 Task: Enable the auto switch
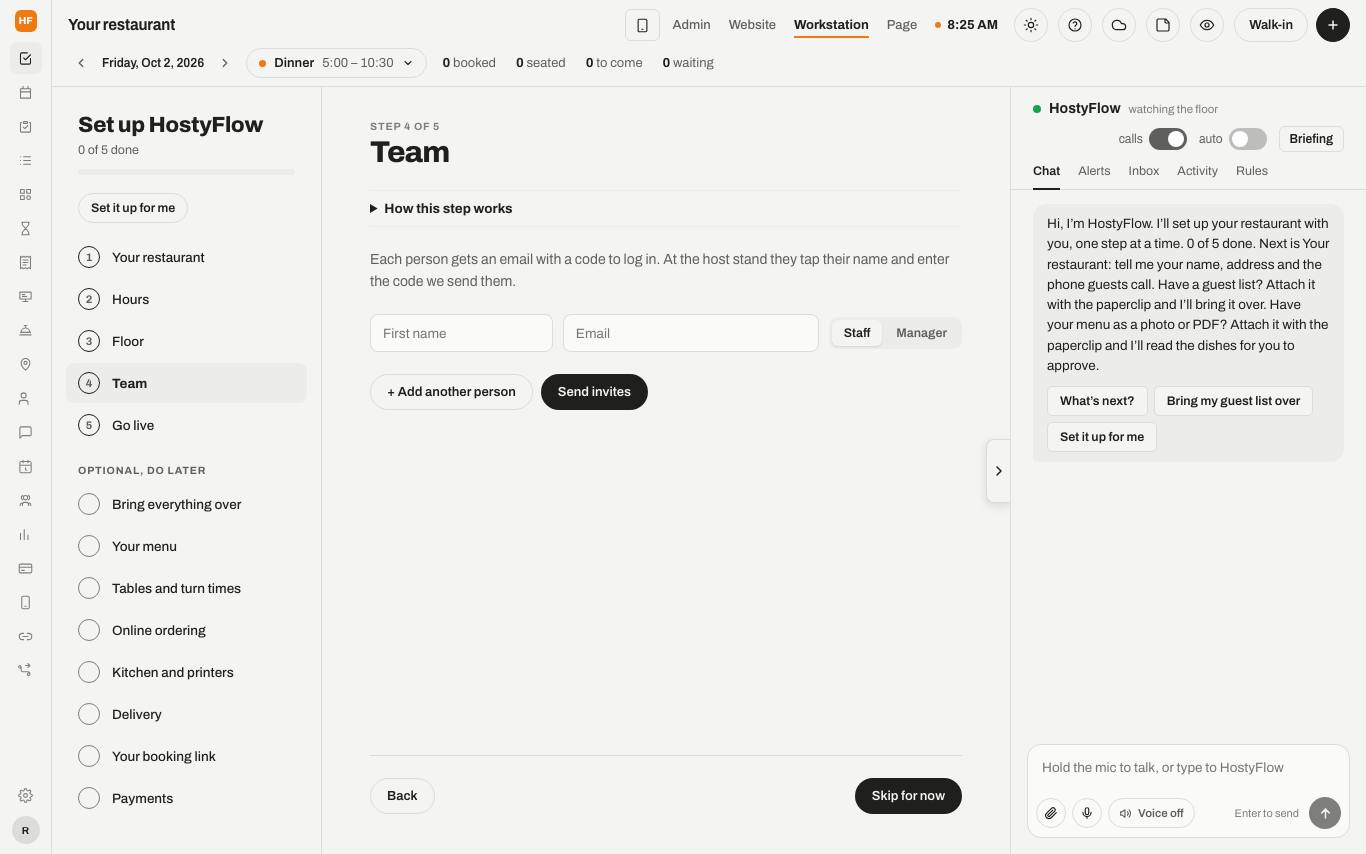coord(1247,139)
